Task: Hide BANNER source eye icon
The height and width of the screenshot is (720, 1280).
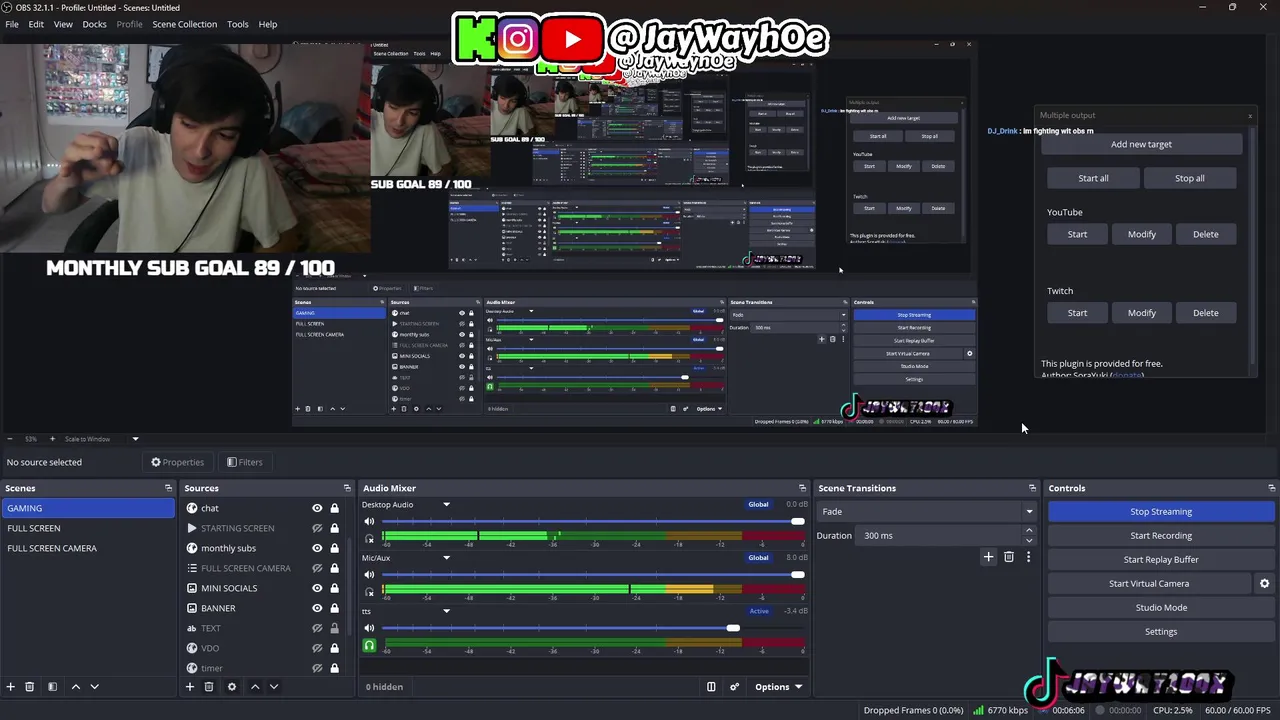Action: click(x=317, y=608)
